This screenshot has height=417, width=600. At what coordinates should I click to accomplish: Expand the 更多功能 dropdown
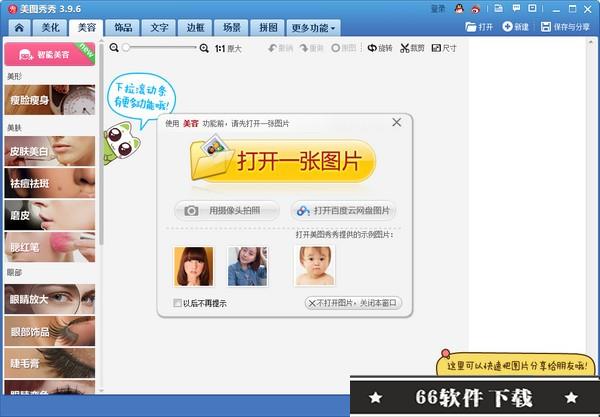click(313, 28)
